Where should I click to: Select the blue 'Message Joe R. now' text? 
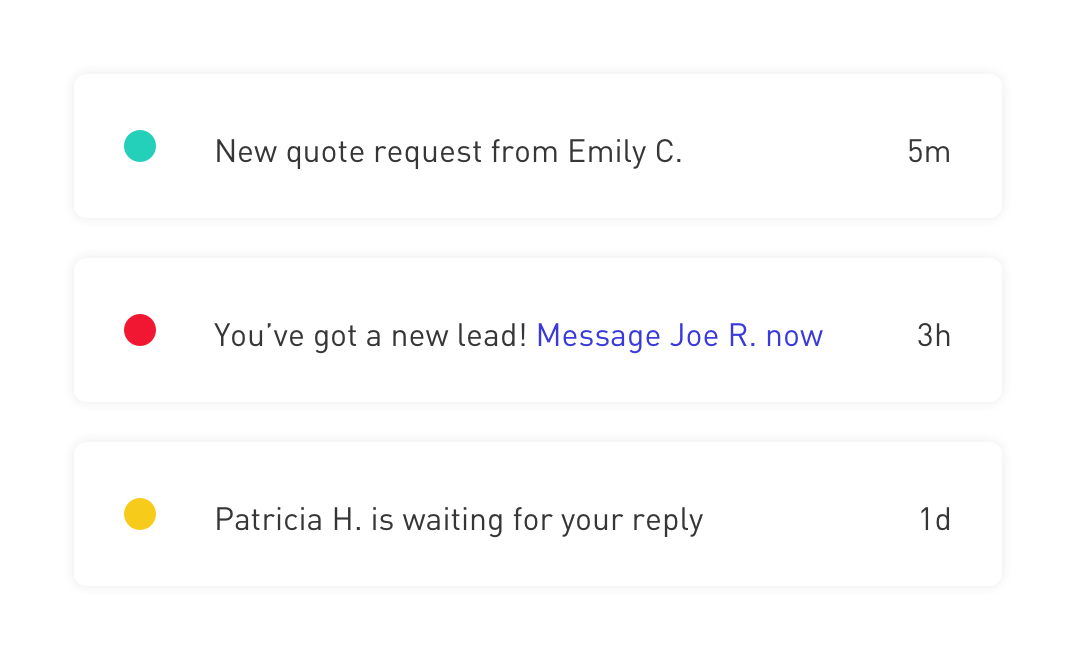(679, 335)
